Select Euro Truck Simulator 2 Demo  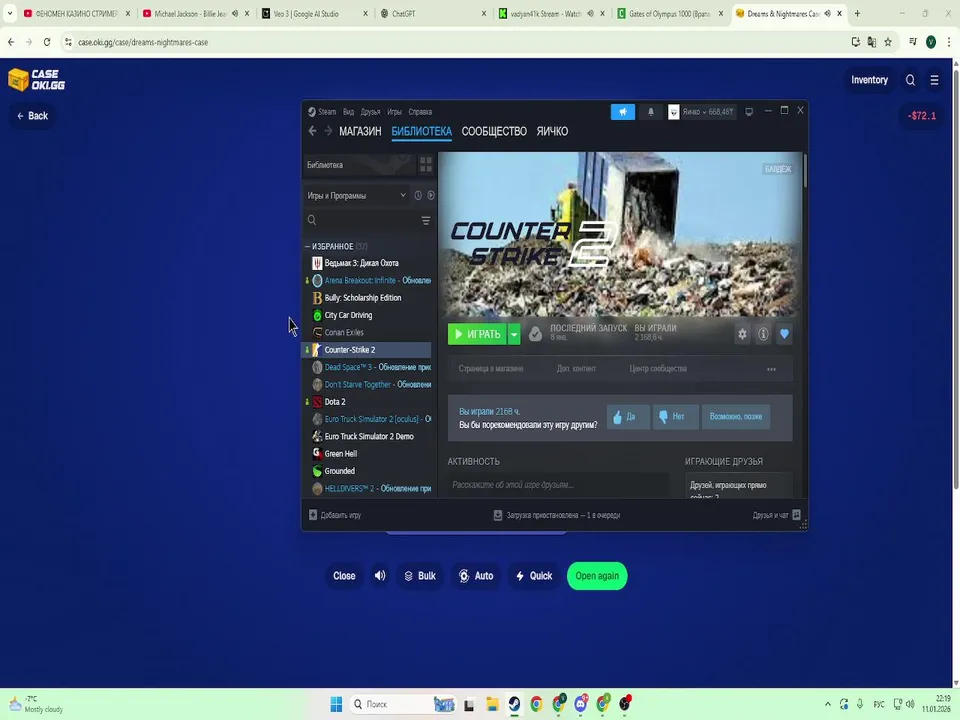tap(368, 437)
